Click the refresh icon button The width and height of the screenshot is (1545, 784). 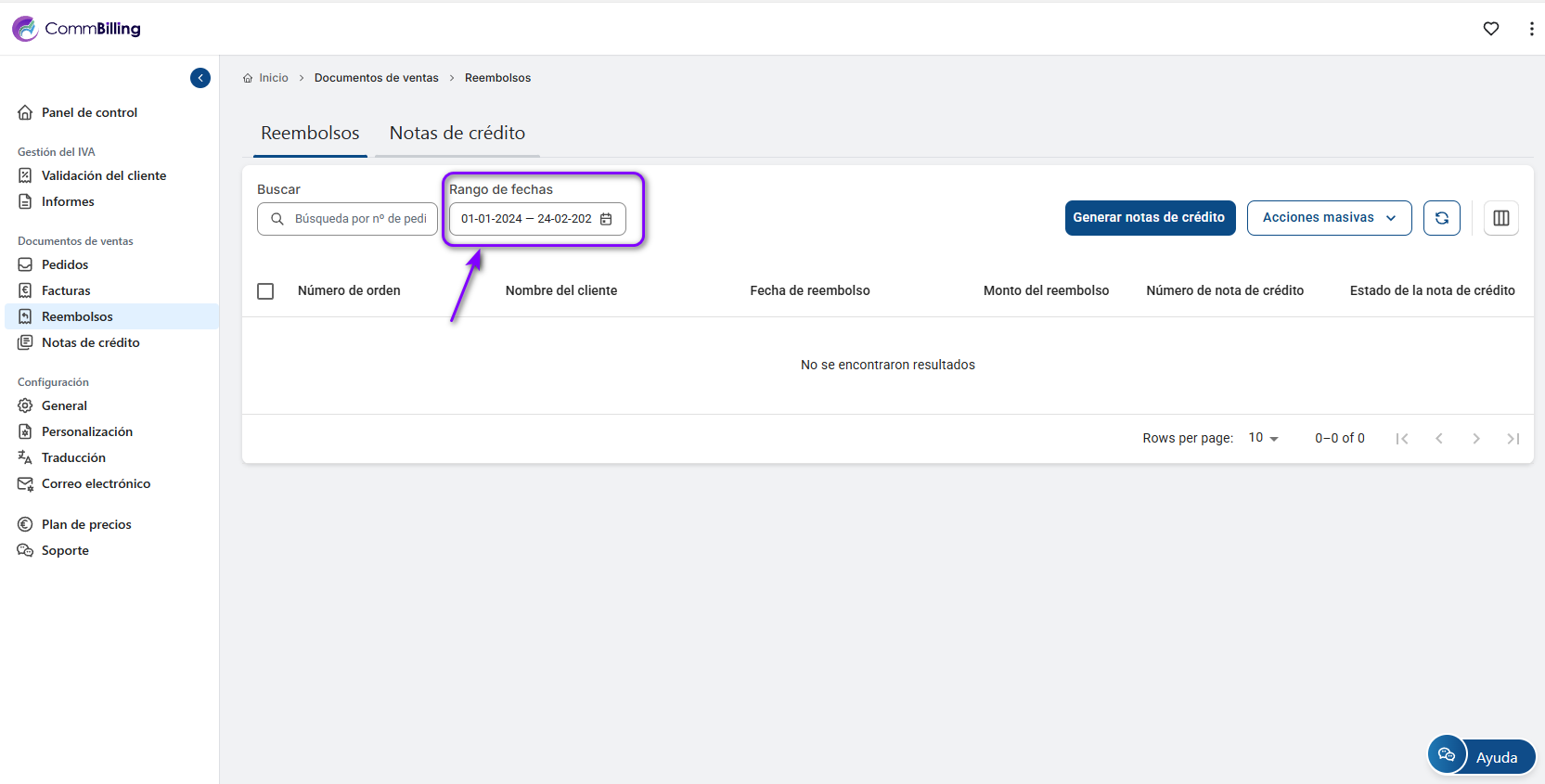click(1441, 218)
